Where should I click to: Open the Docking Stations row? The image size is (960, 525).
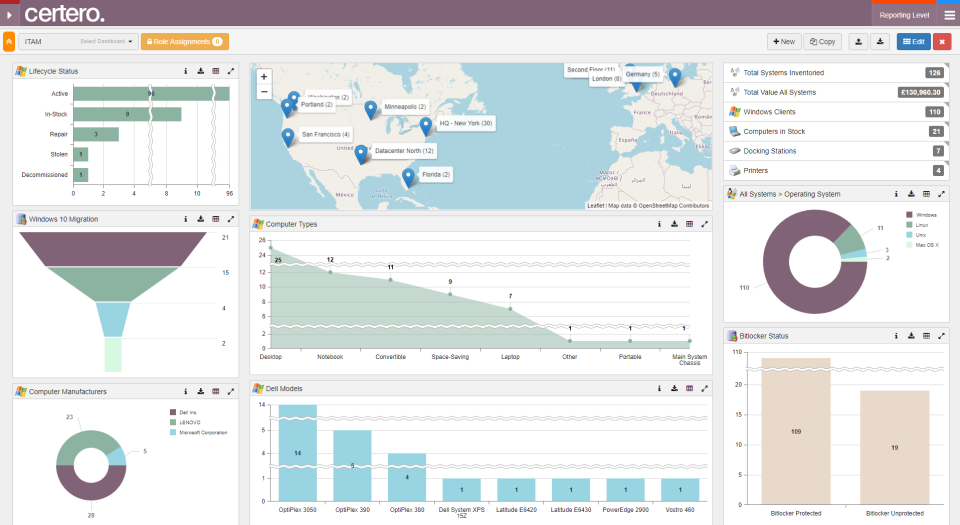[x=836, y=151]
